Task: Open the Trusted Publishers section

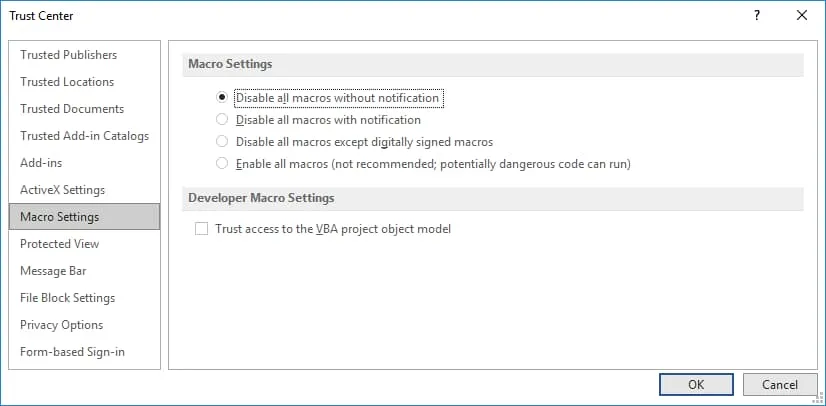Action: [x=68, y=55]
